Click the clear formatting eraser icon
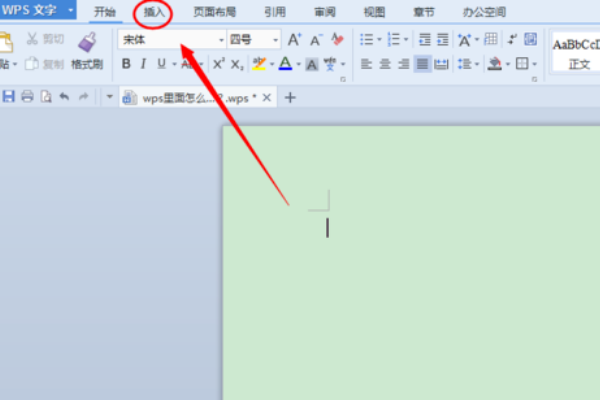 338,40
